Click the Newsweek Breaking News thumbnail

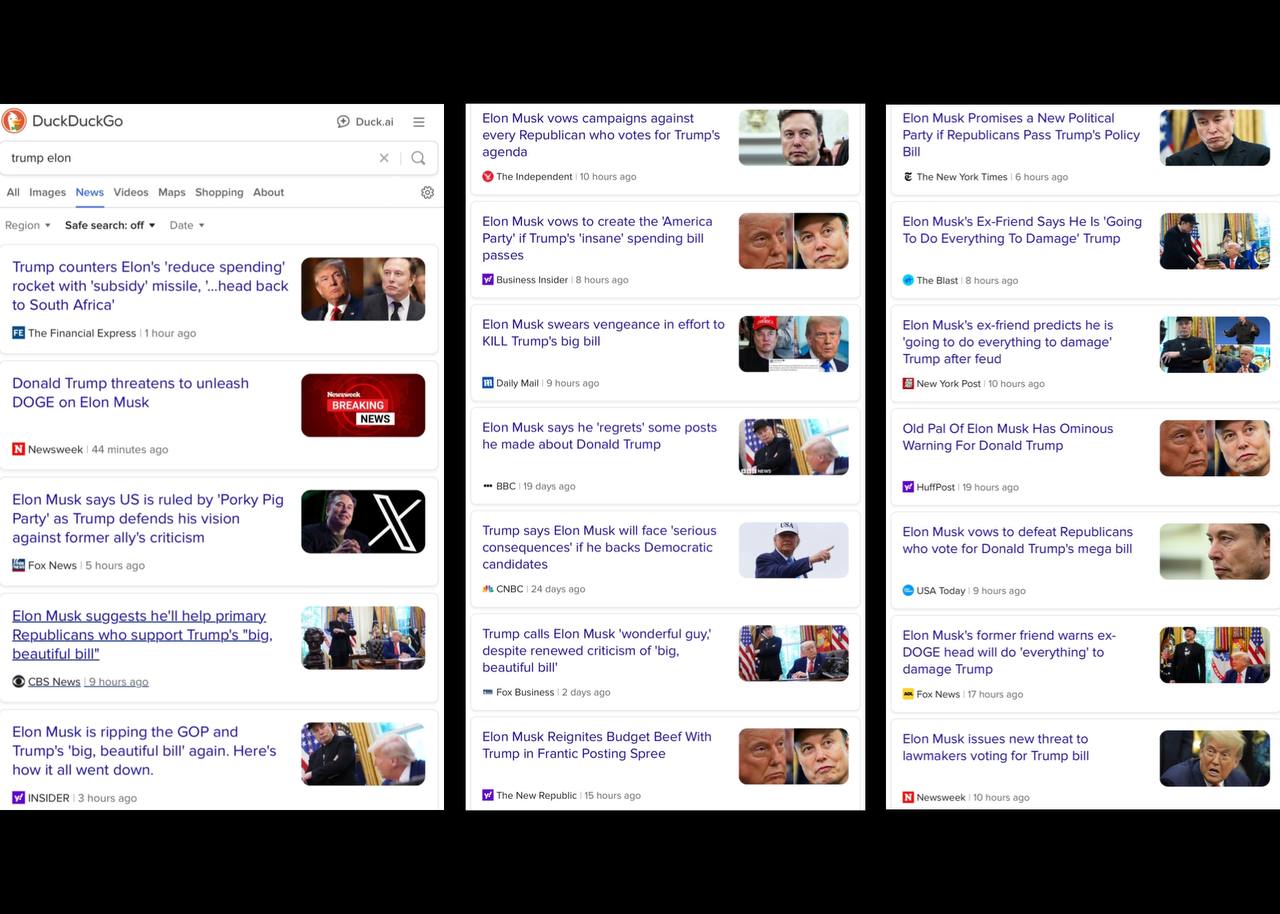pyautogui.click(x=363, y=405)
